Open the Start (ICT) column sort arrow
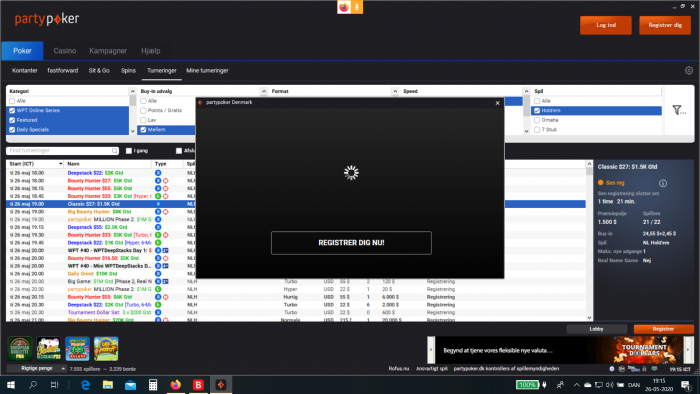Viewport: 700px width, 394px height. [x=60, y=164]
